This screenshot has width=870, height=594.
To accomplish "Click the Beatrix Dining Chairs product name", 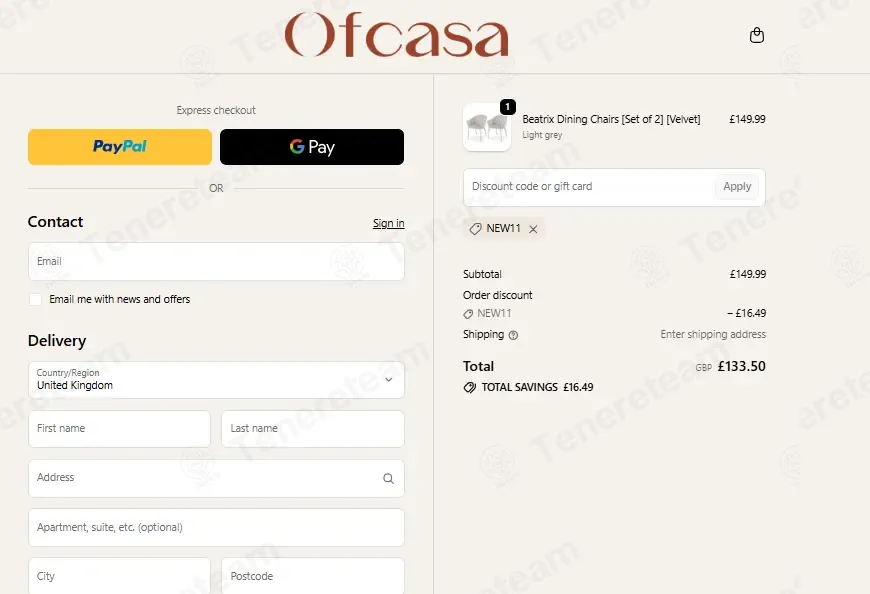I will (x=611, y=119).
